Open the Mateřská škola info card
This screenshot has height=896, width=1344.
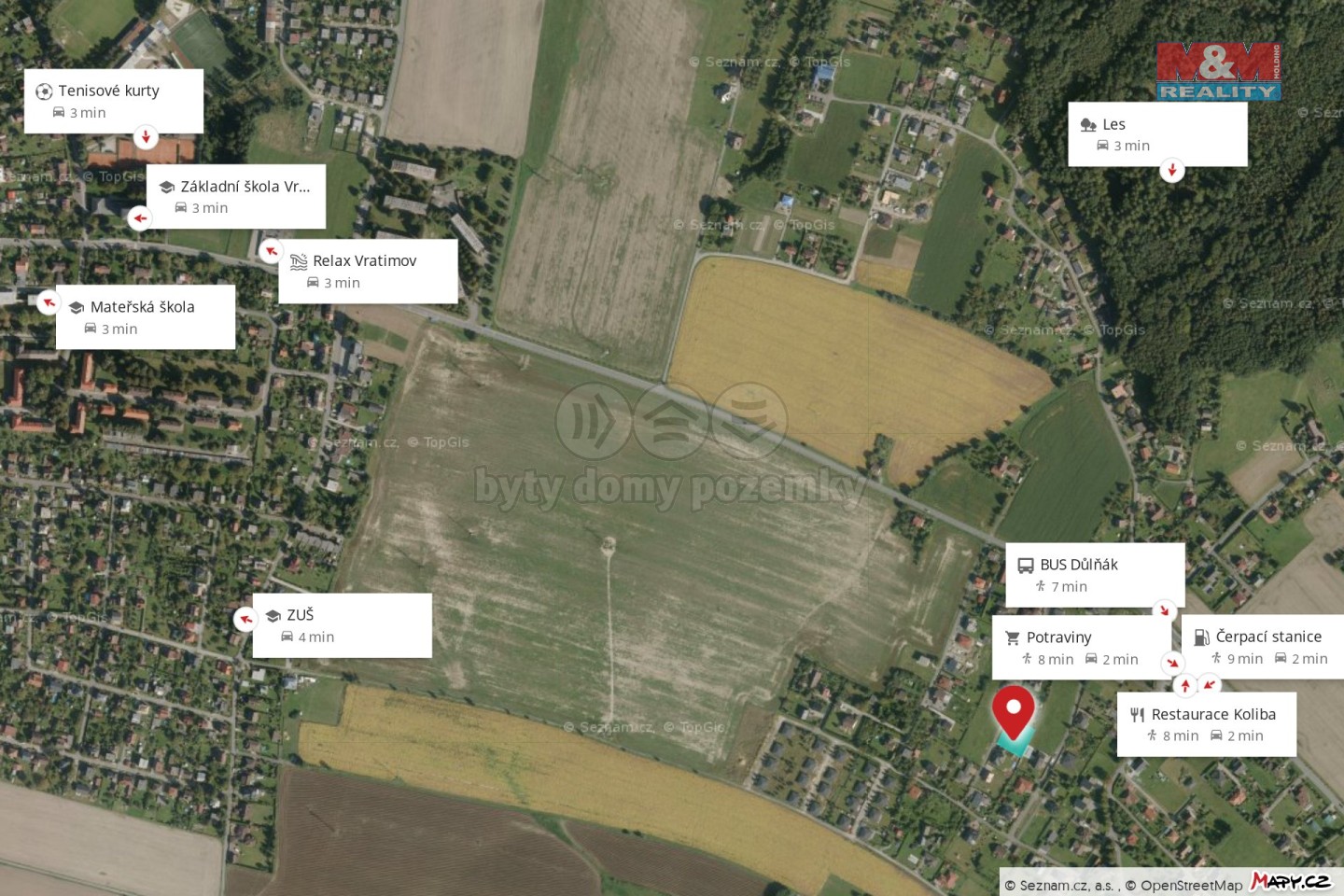point(146,317)
